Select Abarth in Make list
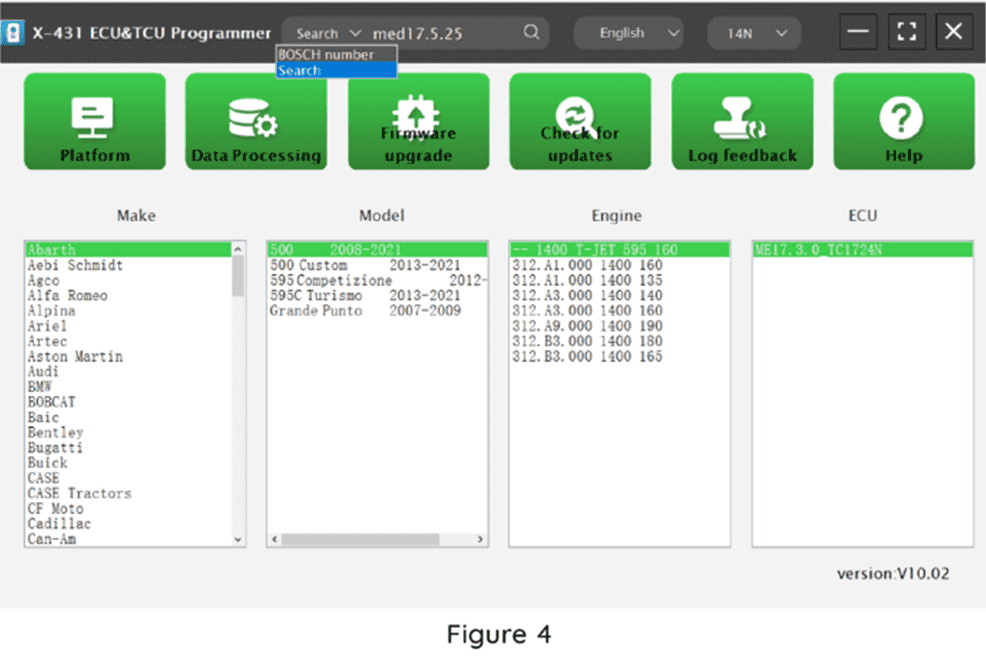 128,250
